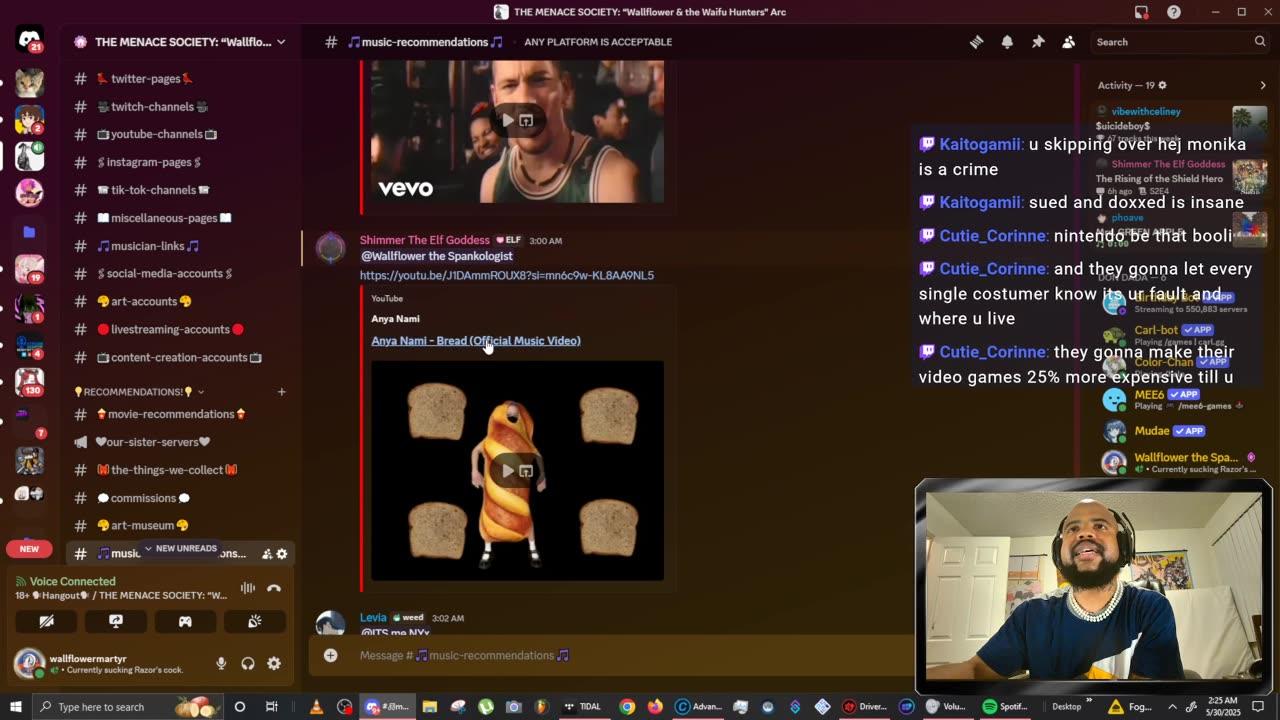The image size is (1280, 720).
Task: Toggle noise suppression waveform icon
Action: point(248,588)
